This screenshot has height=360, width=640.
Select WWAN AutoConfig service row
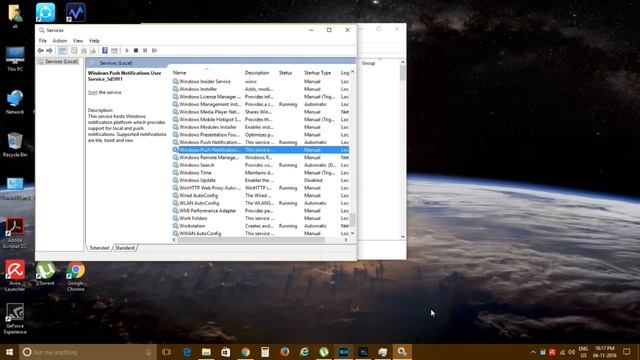pyautogui.click(x=260, y=233)
